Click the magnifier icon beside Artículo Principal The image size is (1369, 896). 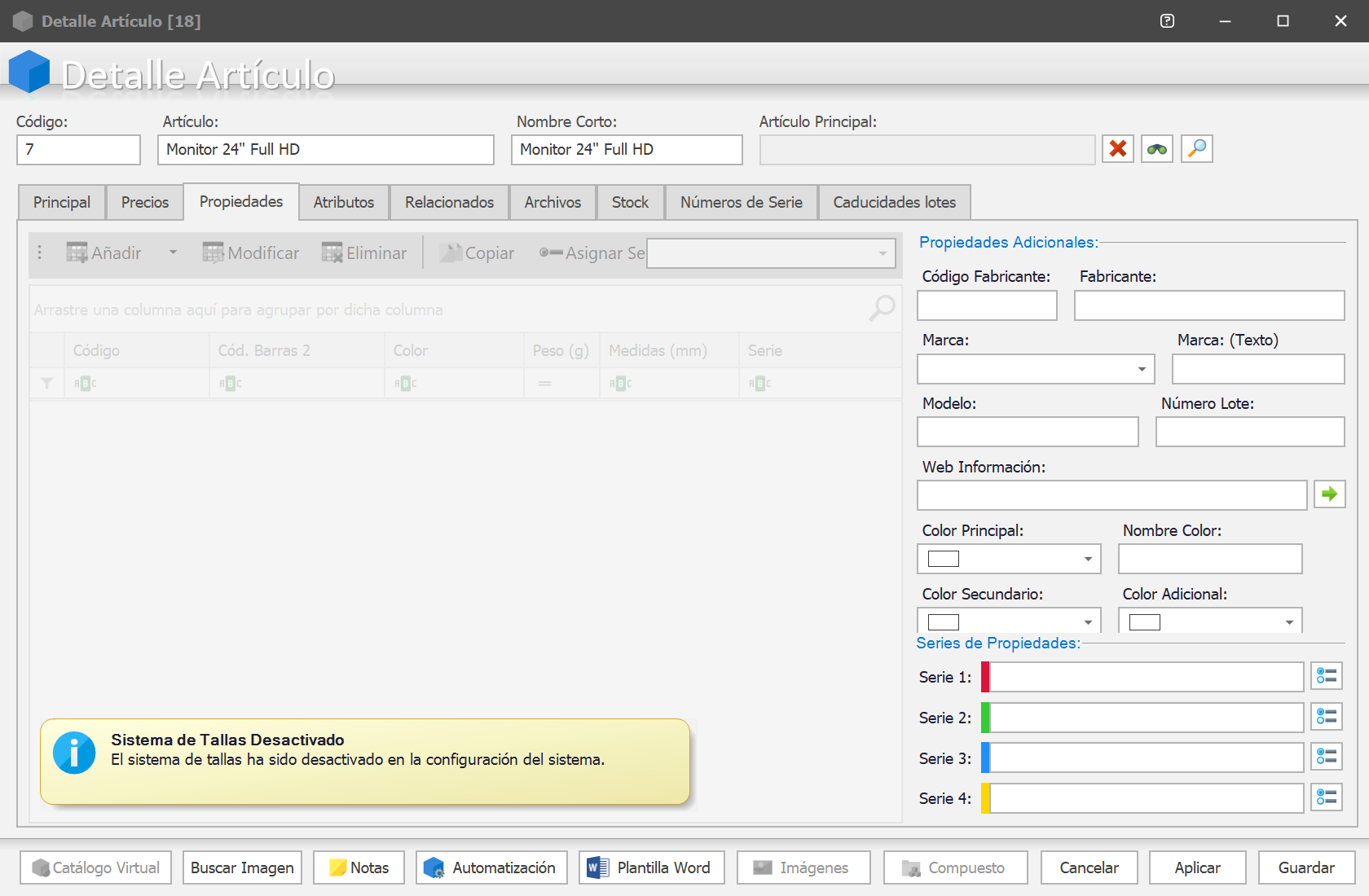(x=1197, y=149)
